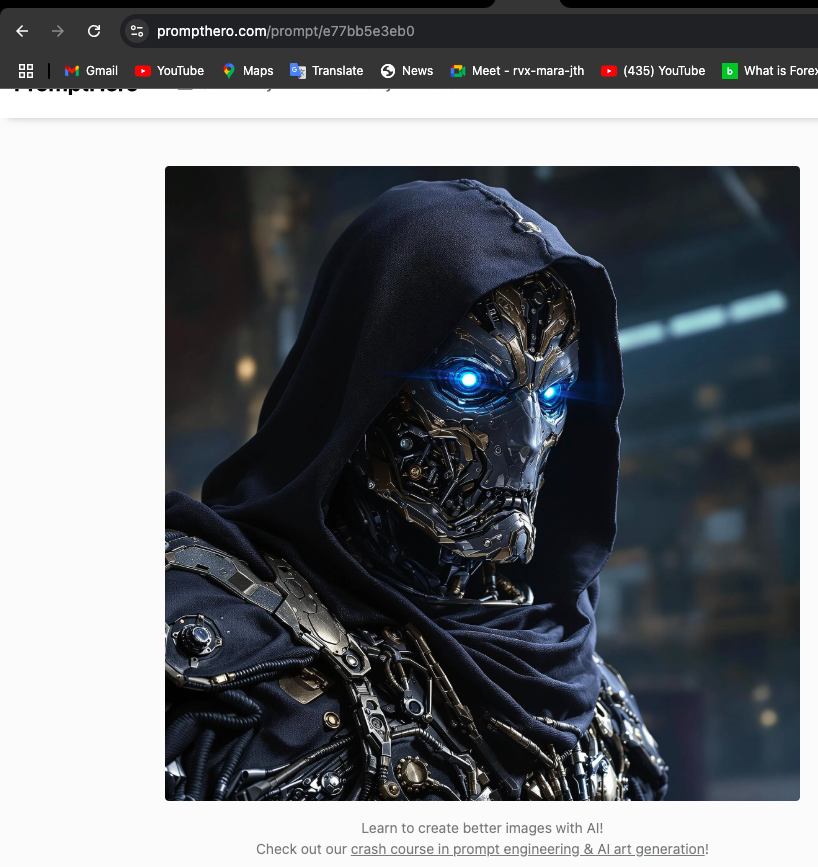Open the apps grid icon in the bookmarks bar
This screenshot has height=867, width=818.
point(26,71)
